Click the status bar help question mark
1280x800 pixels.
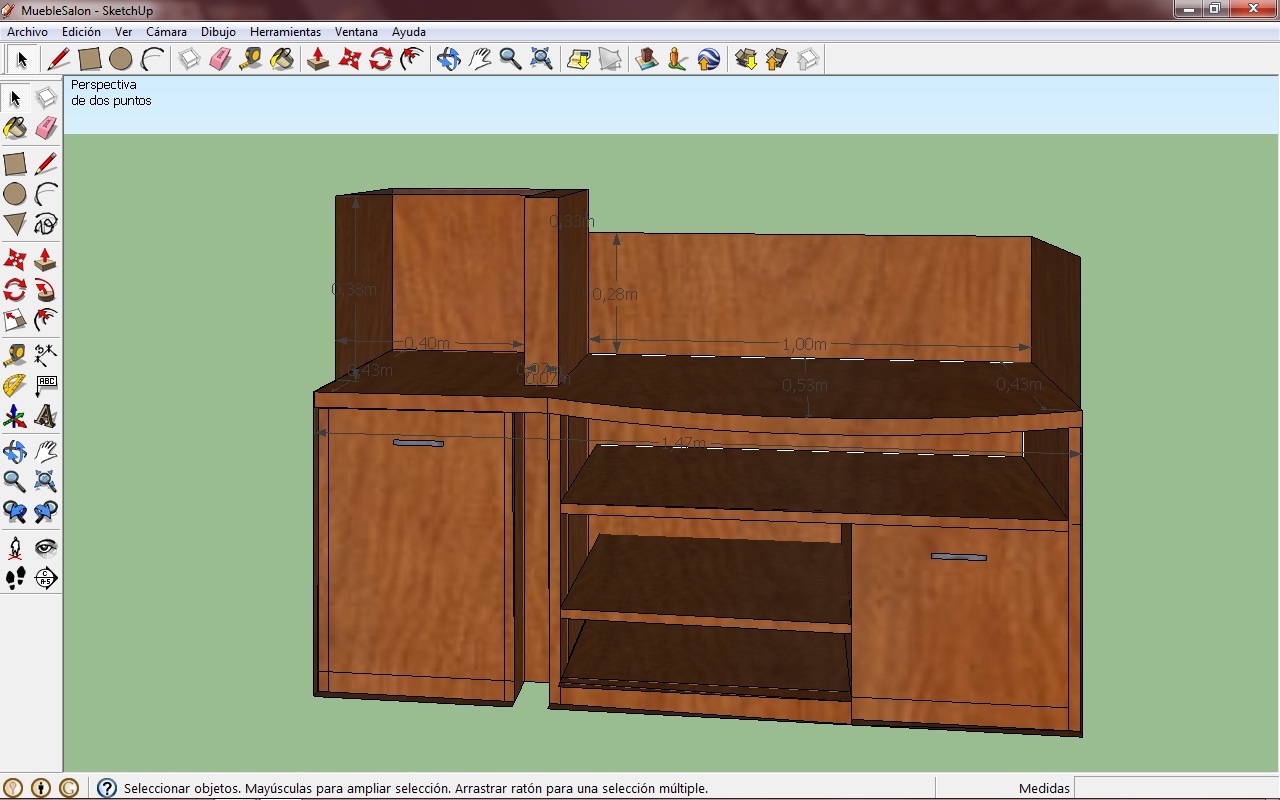pyautogui.click(x=107, y=788)
